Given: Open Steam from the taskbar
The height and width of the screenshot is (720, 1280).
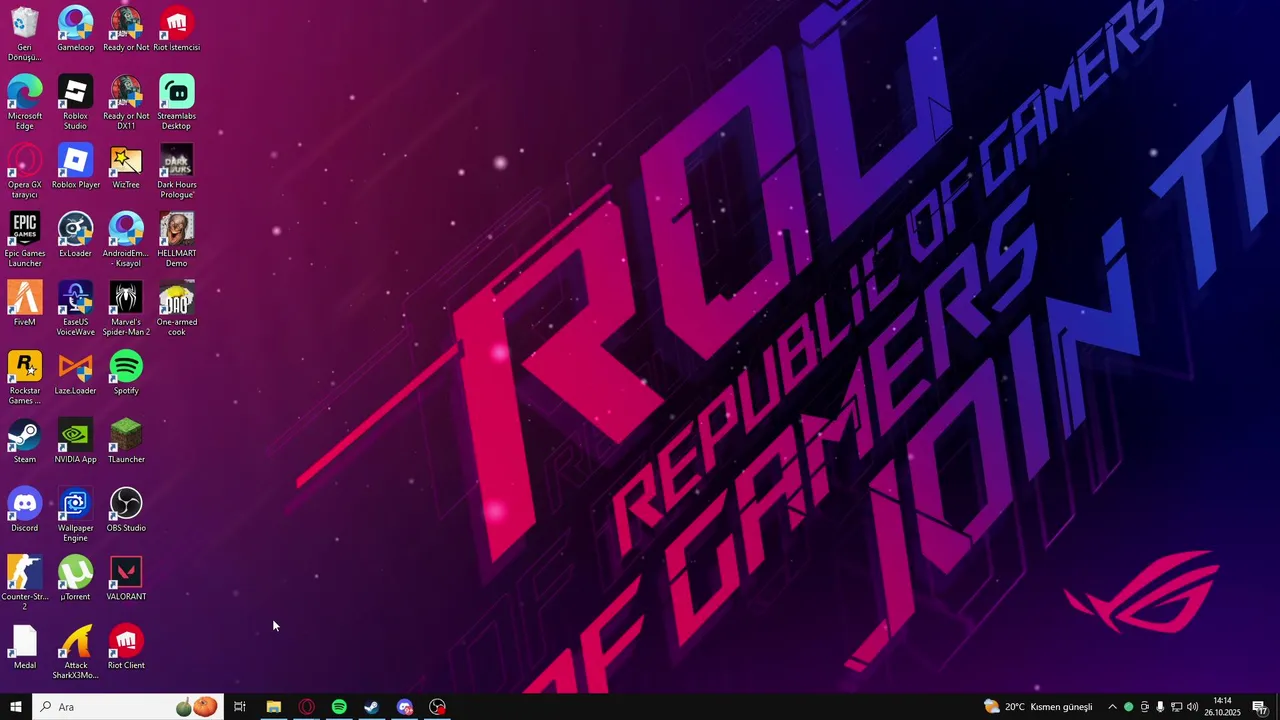Looking at the screenshot, I should [x=371, y=707].
